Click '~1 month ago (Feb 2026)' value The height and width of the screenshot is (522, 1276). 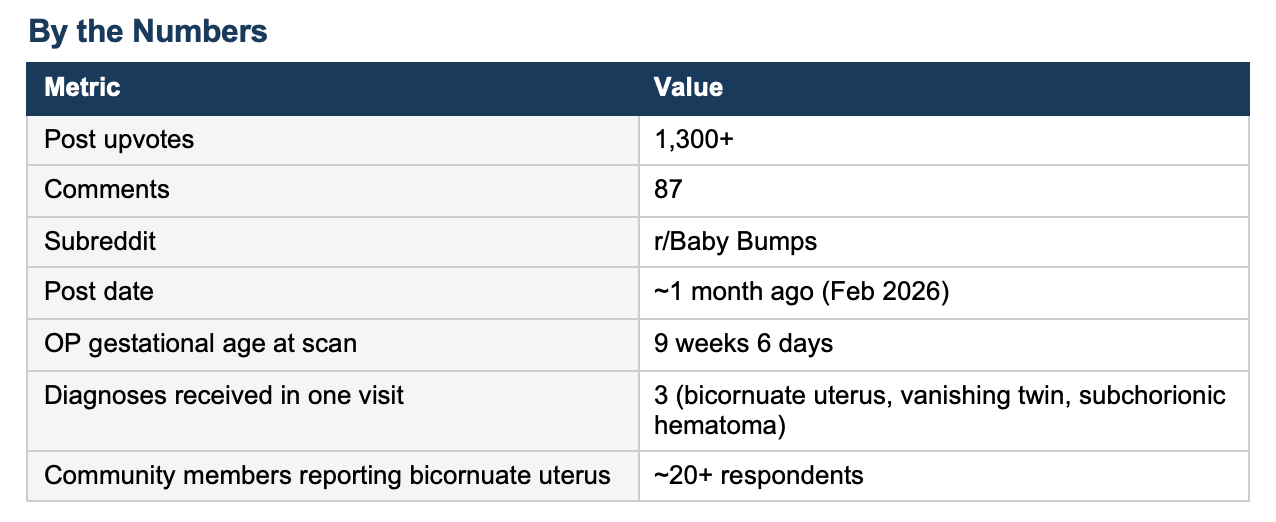pos(944,293)
